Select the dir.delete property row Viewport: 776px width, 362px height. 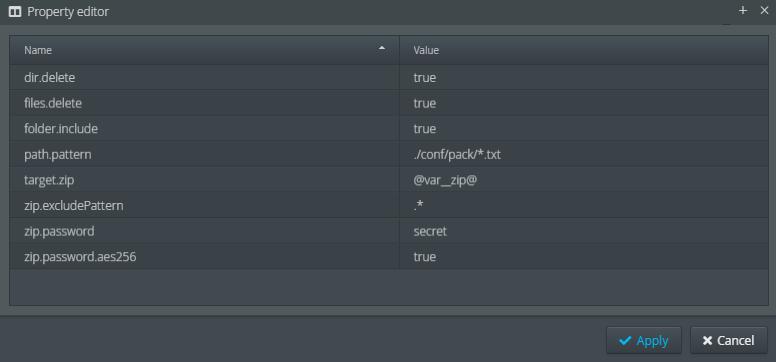389,77
